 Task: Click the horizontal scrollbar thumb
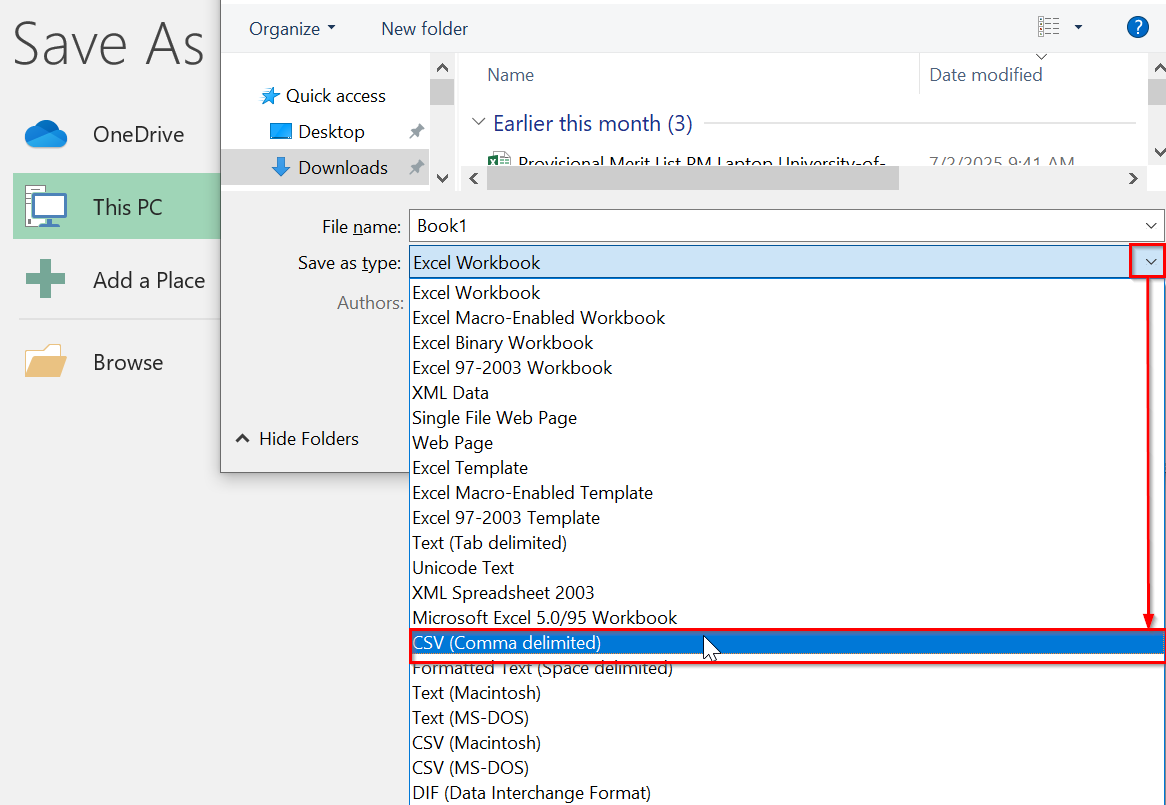[692, 178]
